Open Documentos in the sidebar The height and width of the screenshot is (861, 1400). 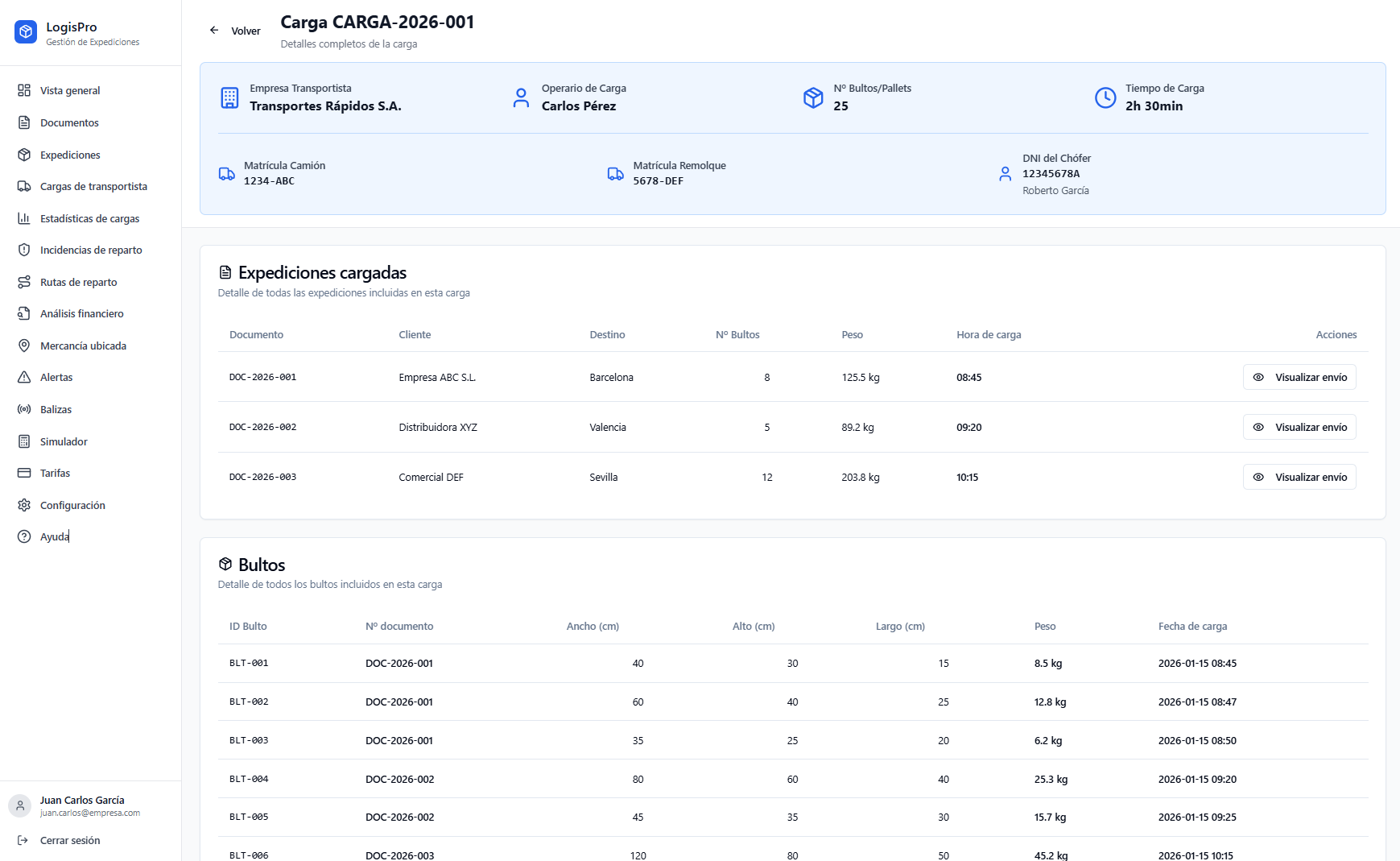coord(69,123)
